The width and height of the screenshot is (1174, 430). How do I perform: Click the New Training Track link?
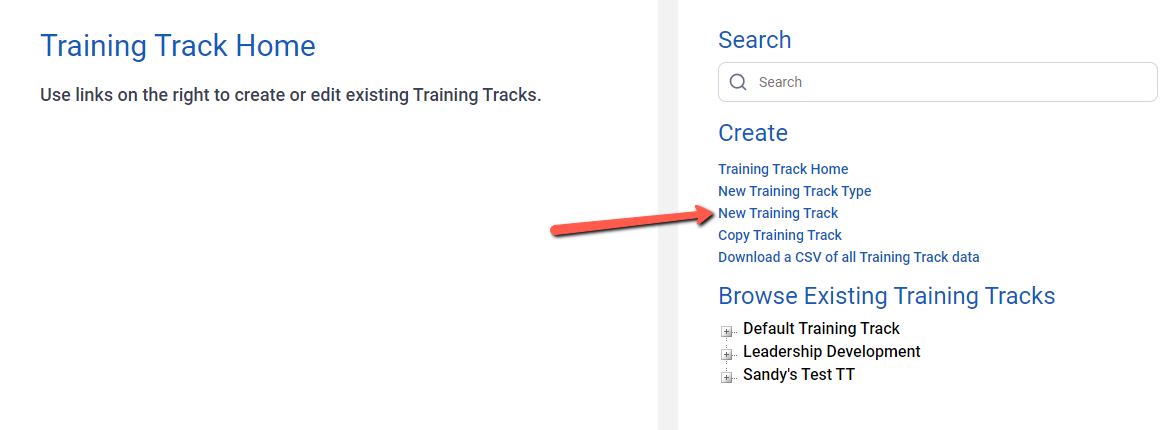click(x=778, y=213)
